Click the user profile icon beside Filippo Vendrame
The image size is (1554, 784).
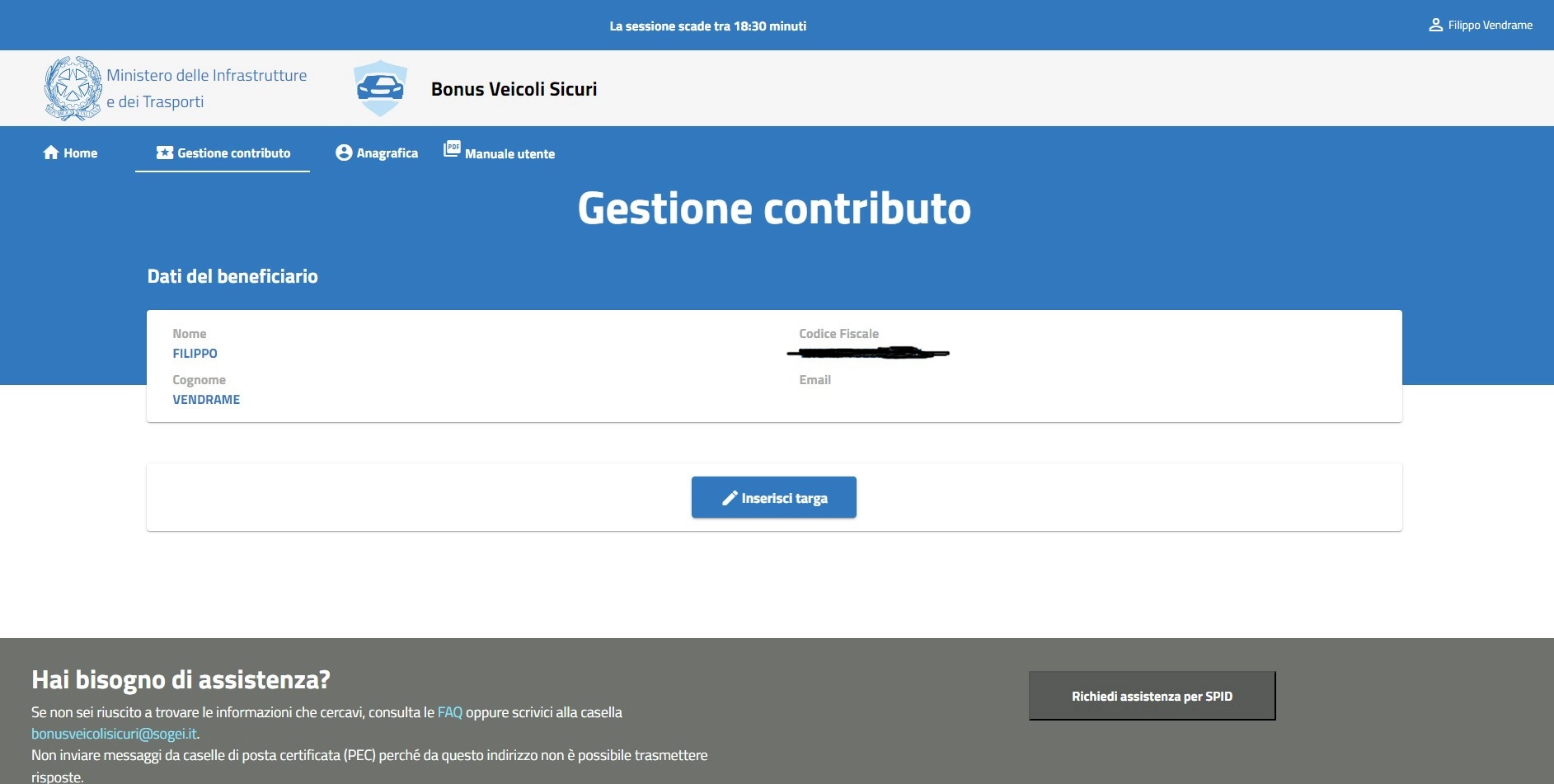1435,26
